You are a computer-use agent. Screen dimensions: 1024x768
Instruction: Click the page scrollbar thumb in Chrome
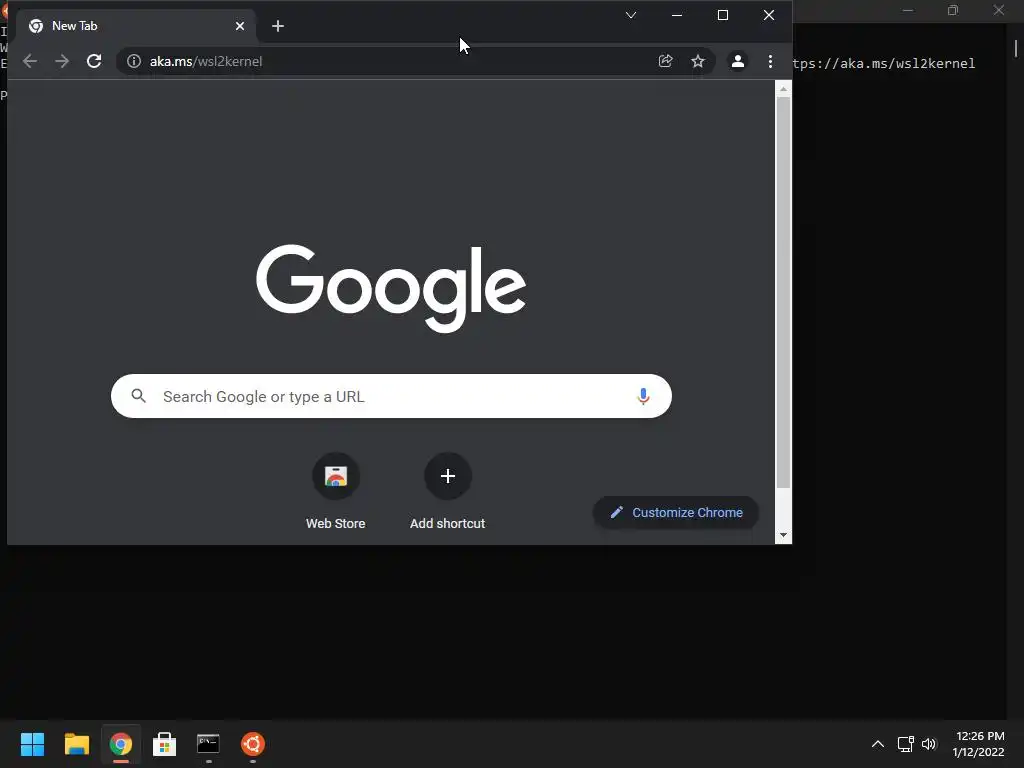[783, 293]
